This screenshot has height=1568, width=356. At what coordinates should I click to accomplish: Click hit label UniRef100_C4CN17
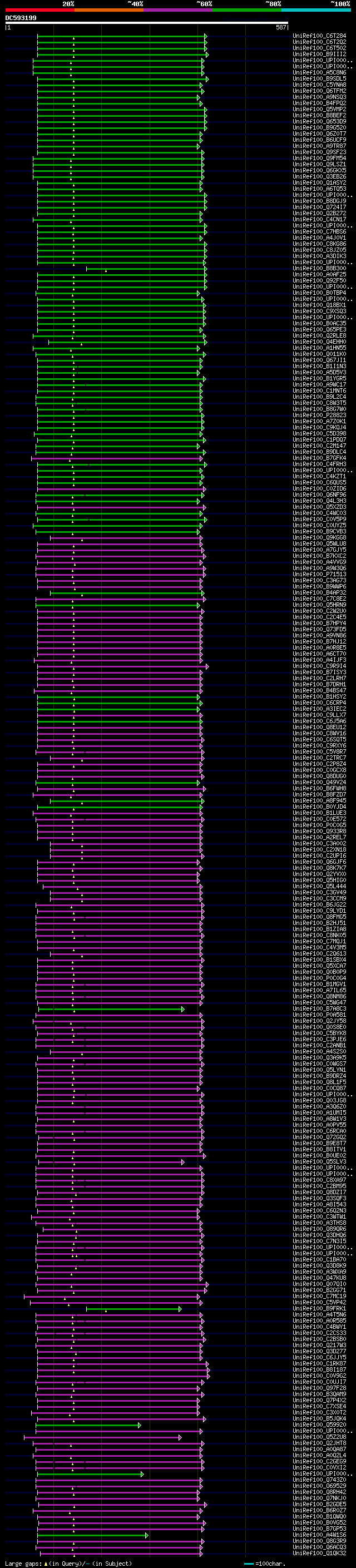click(319, 219)
